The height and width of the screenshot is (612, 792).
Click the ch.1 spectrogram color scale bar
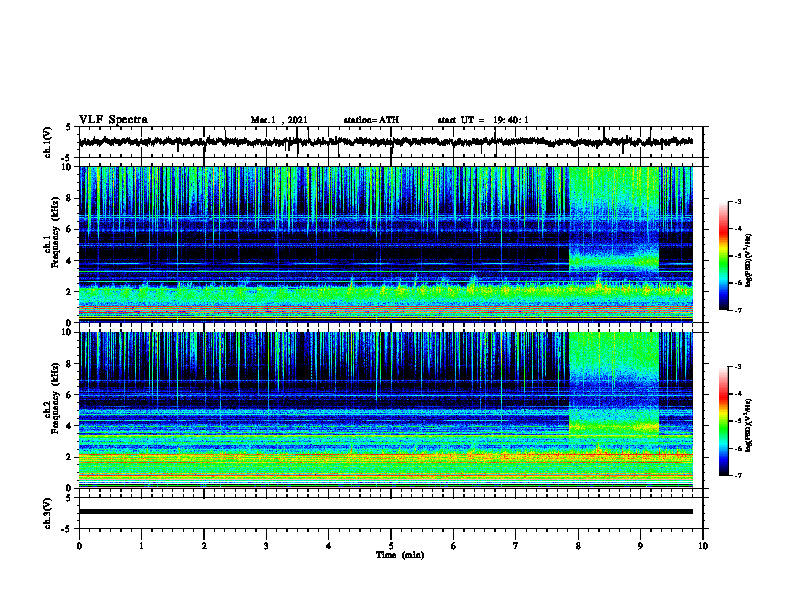pyautogui.click(x=723, y=256)
